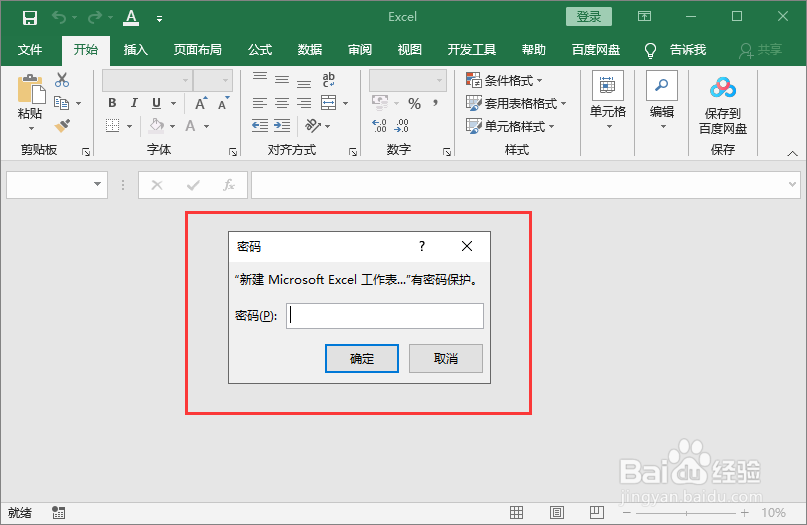The image size is (807, 525).
Task: Open the font name combo box
Action: 147,80
